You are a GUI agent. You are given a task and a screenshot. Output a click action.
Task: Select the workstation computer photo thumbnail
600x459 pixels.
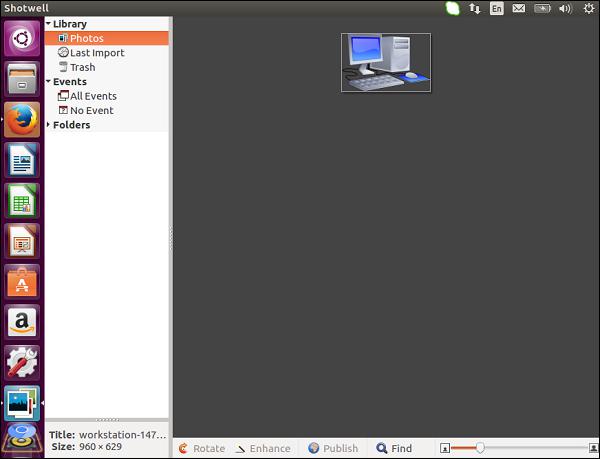[385, 62]
